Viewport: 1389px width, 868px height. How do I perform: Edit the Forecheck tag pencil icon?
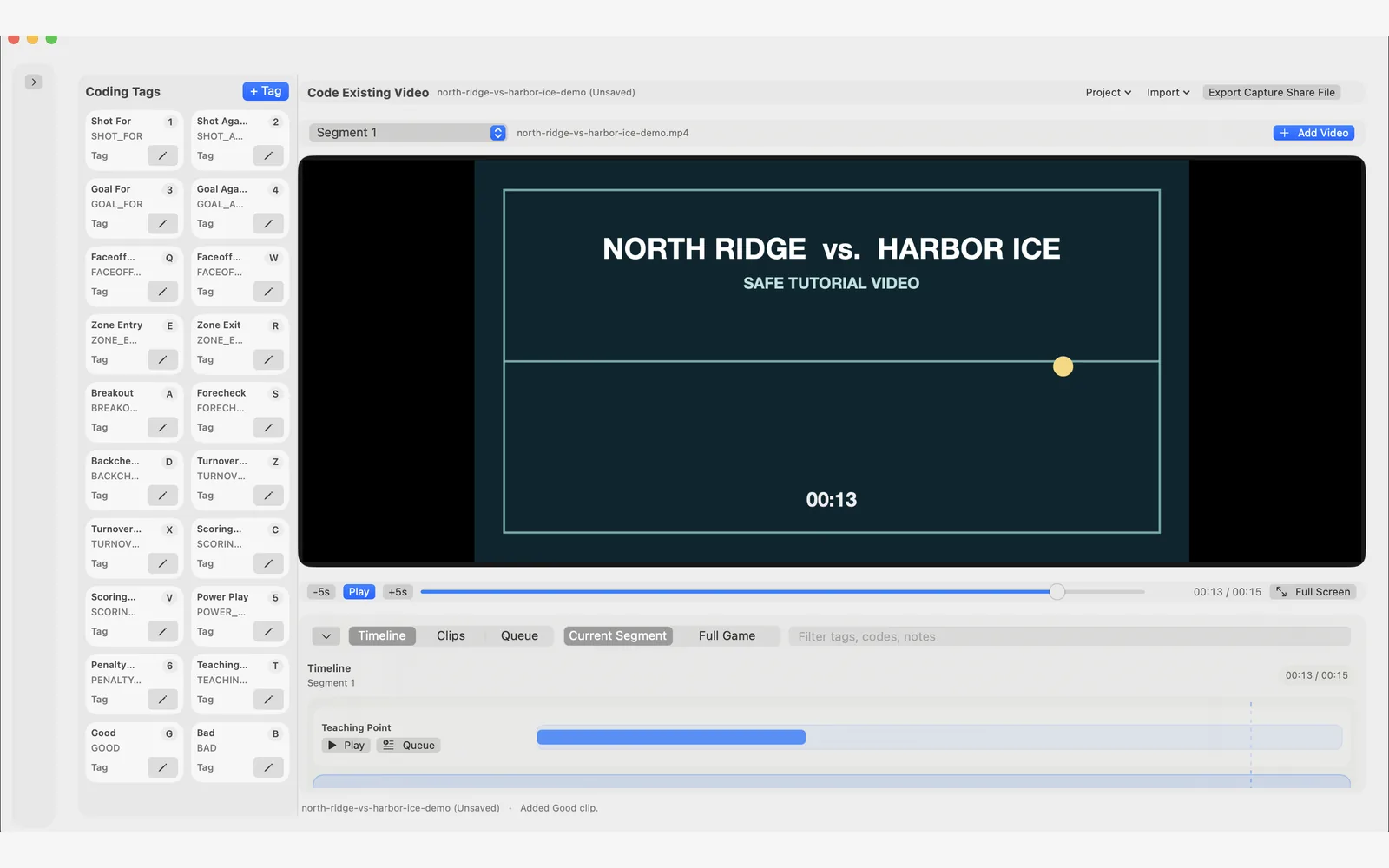(268, 427)
